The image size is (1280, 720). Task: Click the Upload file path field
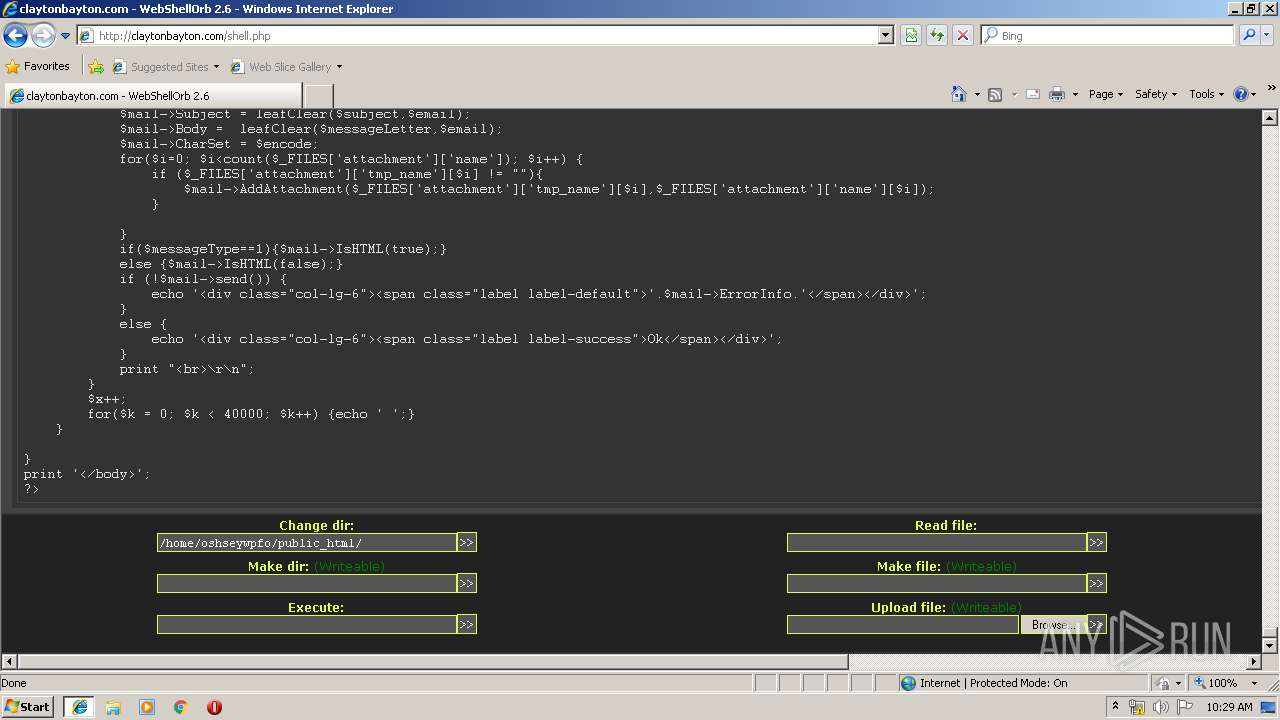(903, 625)
